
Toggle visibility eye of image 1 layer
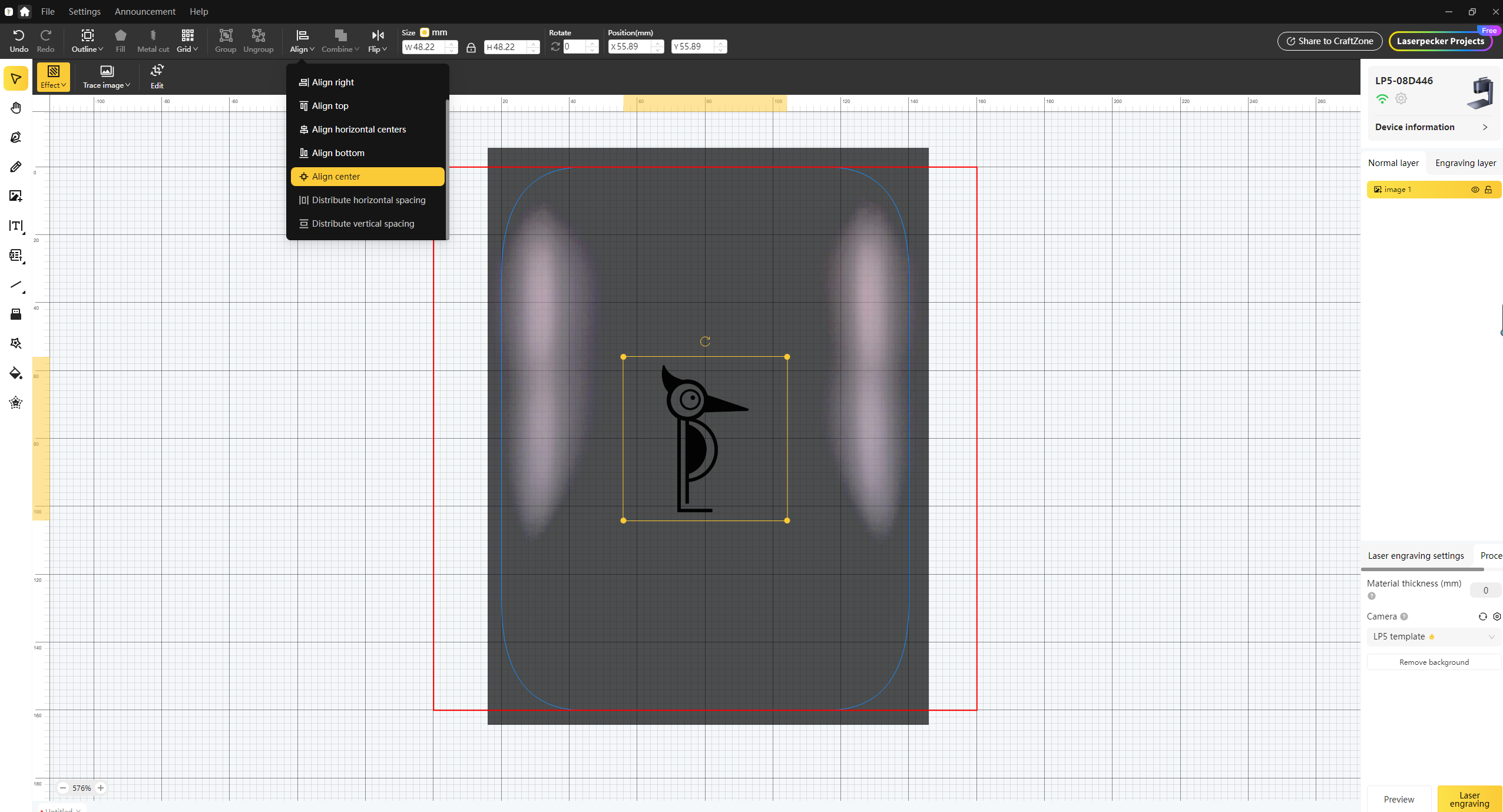(x=1475, y=190)
